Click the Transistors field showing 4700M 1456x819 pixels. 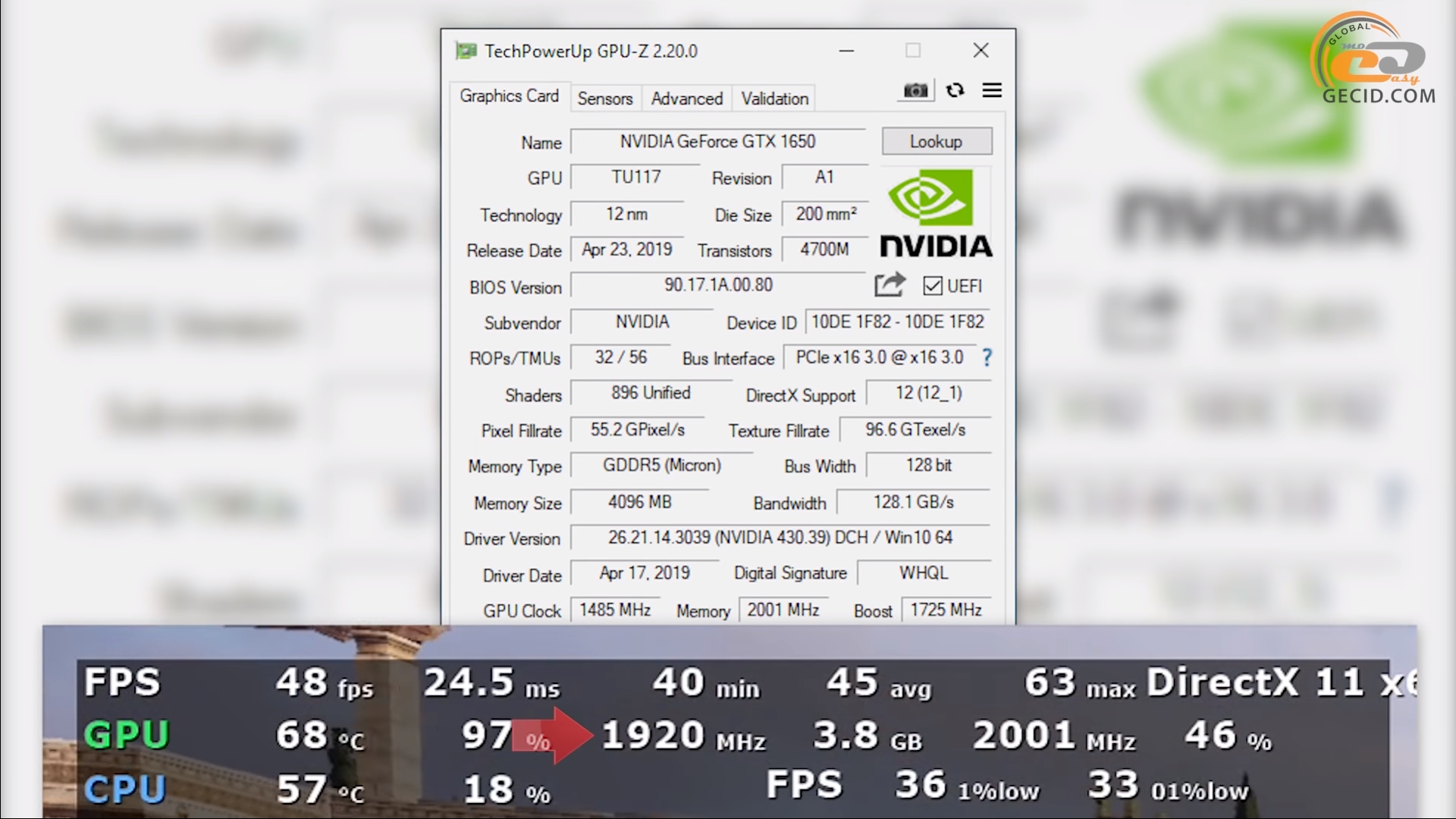click(x=824, y=250)
